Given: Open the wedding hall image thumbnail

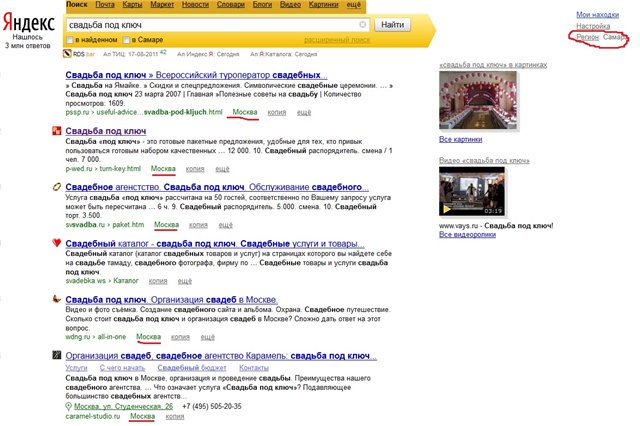Looking at the screenshot, I should [478, 100].
